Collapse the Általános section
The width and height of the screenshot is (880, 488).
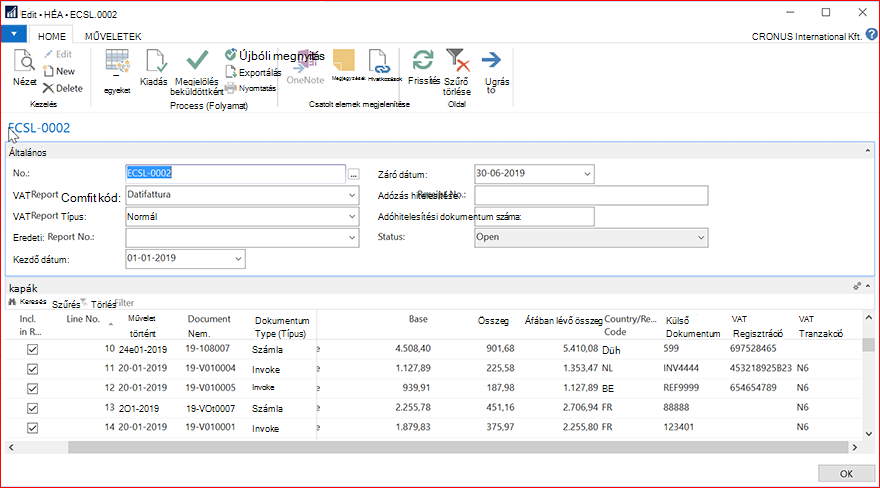868,151
